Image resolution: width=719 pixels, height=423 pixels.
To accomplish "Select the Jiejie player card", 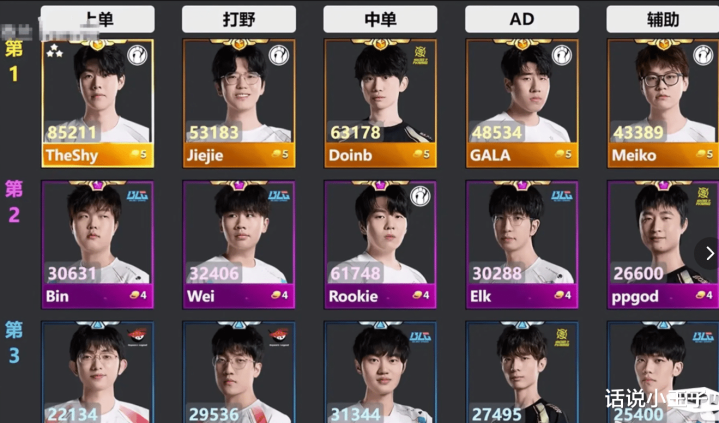I will 239,103.
